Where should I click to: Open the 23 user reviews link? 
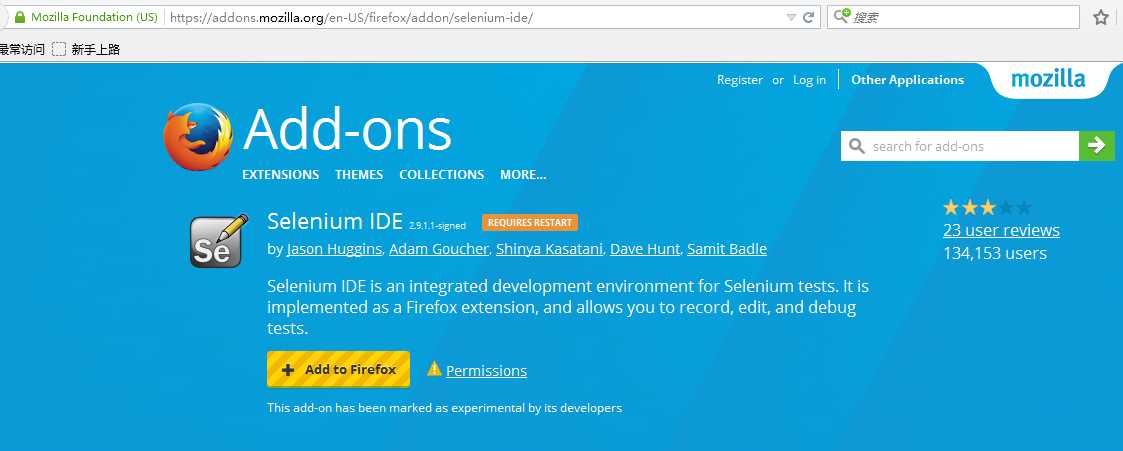click(1001, 231)
